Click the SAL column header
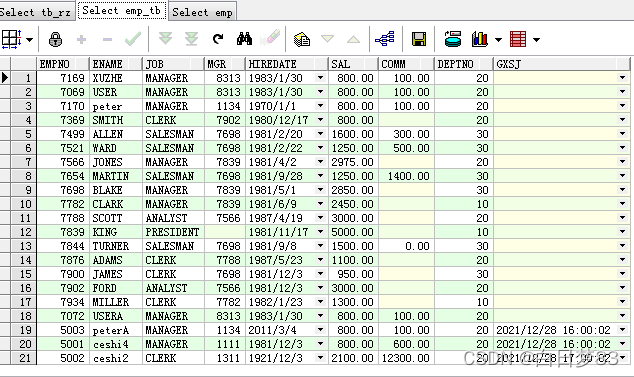The image size is (634, 377). 353,64
